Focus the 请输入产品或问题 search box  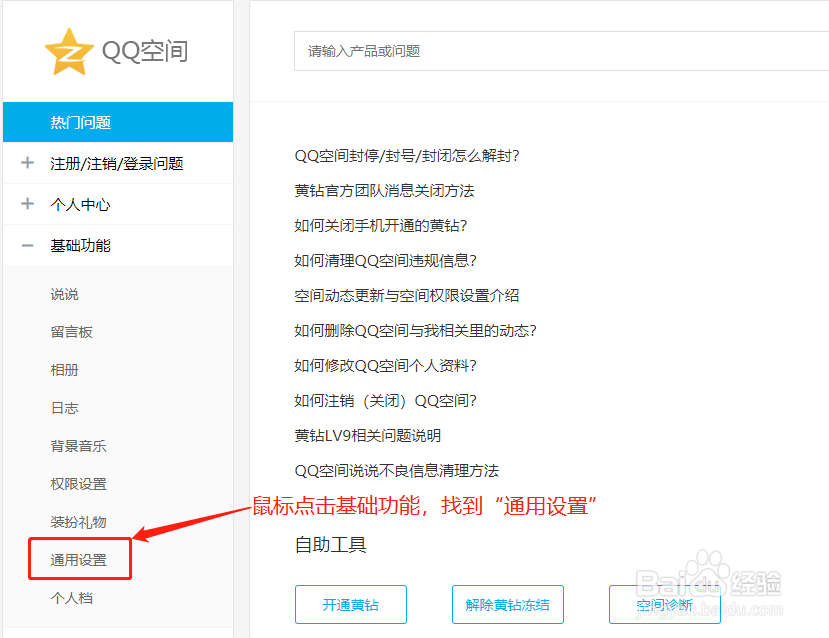pyautogui.click(x=561, y=51)
